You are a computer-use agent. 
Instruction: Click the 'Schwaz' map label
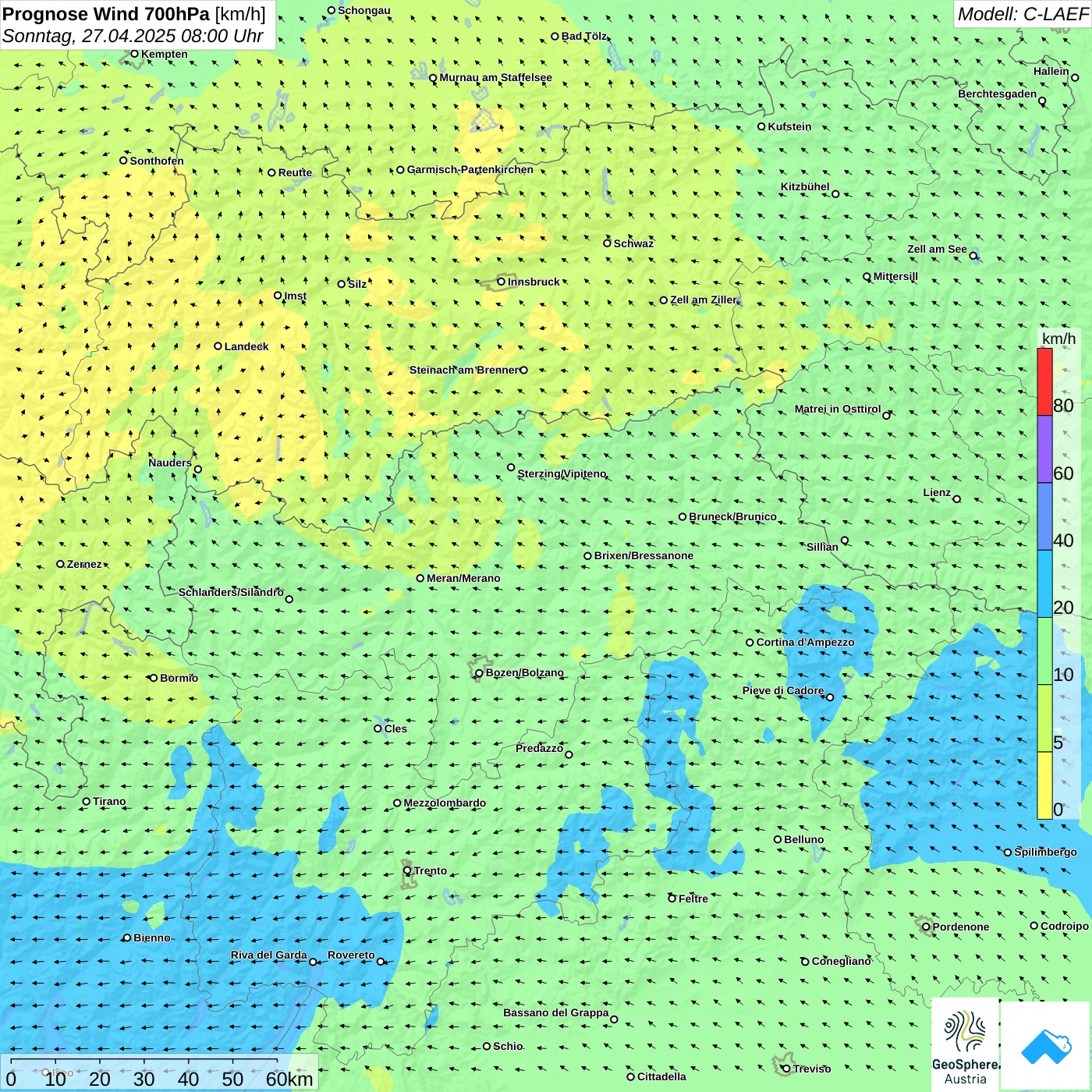pyautogui.click(x=633, y=243)
